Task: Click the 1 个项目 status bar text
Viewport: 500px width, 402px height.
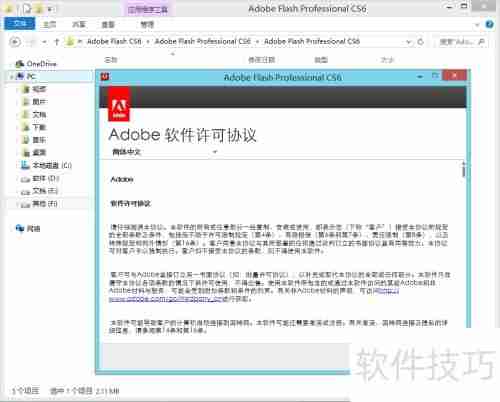Action: point(26,390)
